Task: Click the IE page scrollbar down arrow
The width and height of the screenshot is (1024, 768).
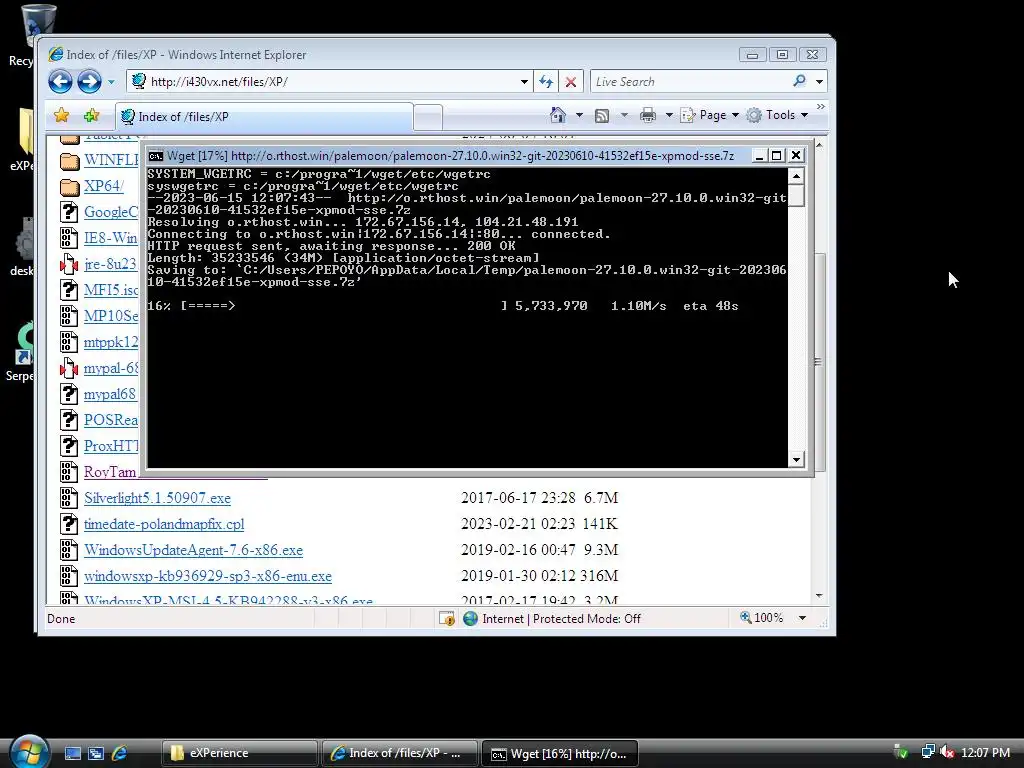Action: [819, 596]
